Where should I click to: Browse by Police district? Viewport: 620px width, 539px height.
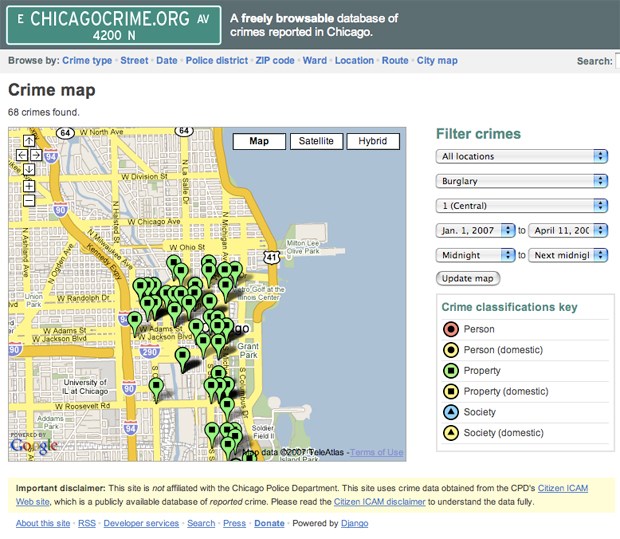click(217, 61)
